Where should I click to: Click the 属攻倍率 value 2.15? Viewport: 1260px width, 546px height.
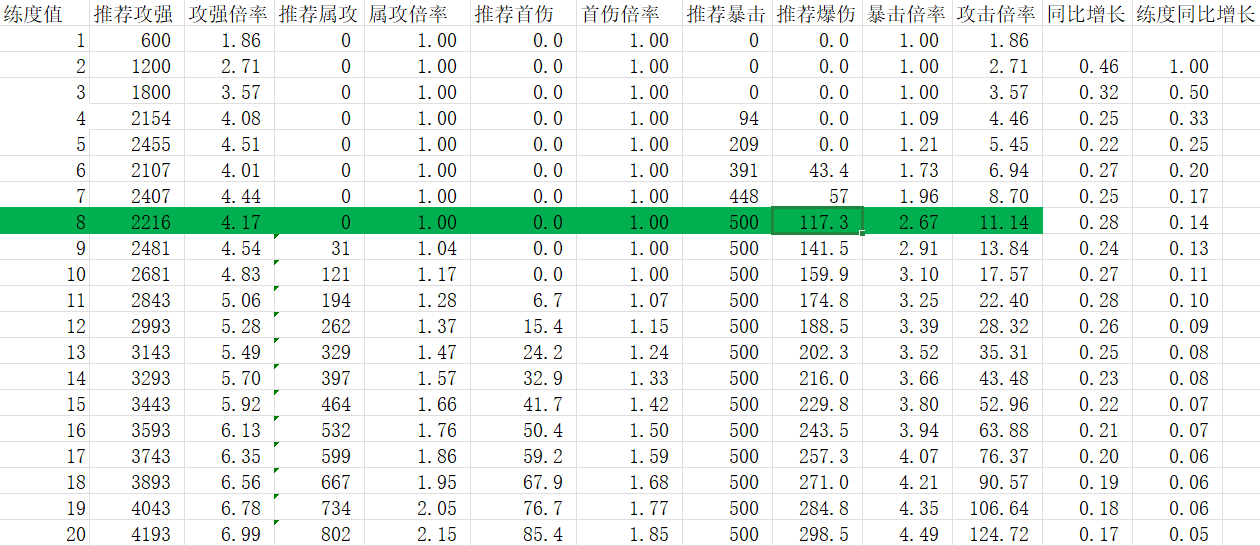tap(417, 534)
